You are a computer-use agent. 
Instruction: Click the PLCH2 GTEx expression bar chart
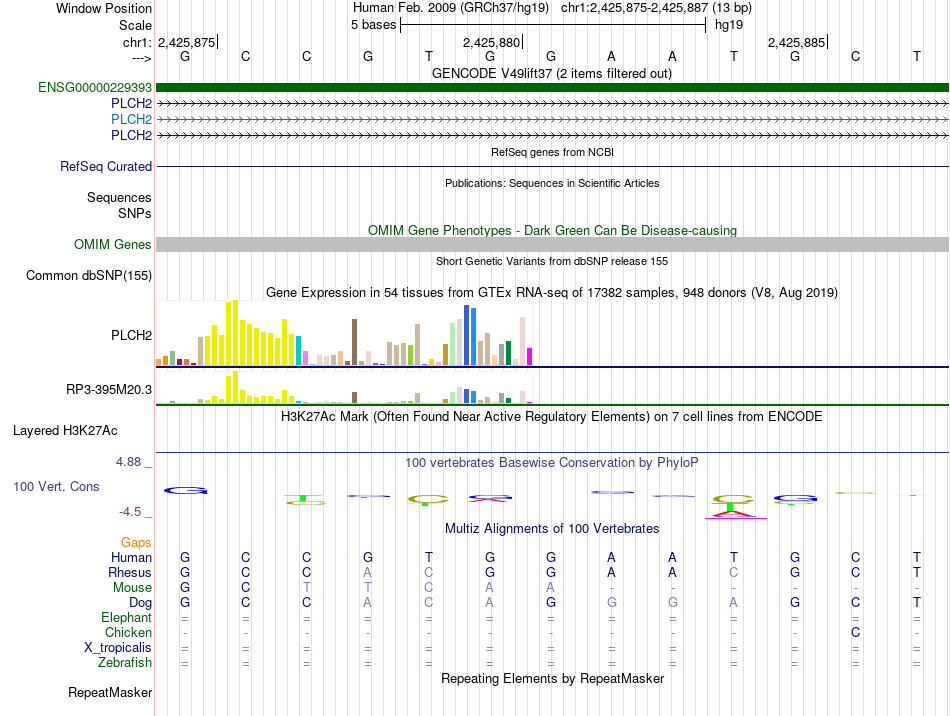tap(344, 333)
